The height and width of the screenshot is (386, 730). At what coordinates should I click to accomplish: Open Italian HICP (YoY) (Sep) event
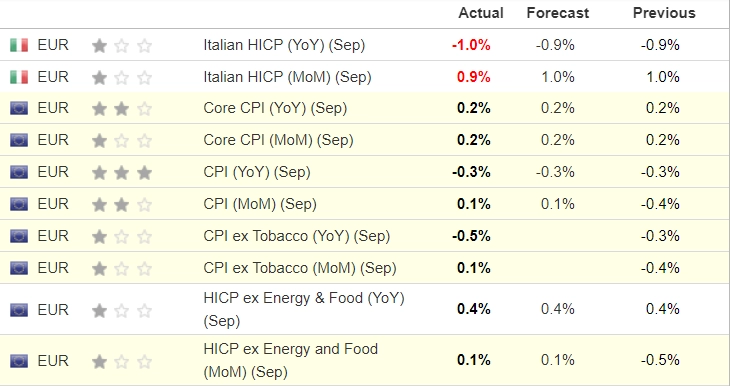(284, 45)
